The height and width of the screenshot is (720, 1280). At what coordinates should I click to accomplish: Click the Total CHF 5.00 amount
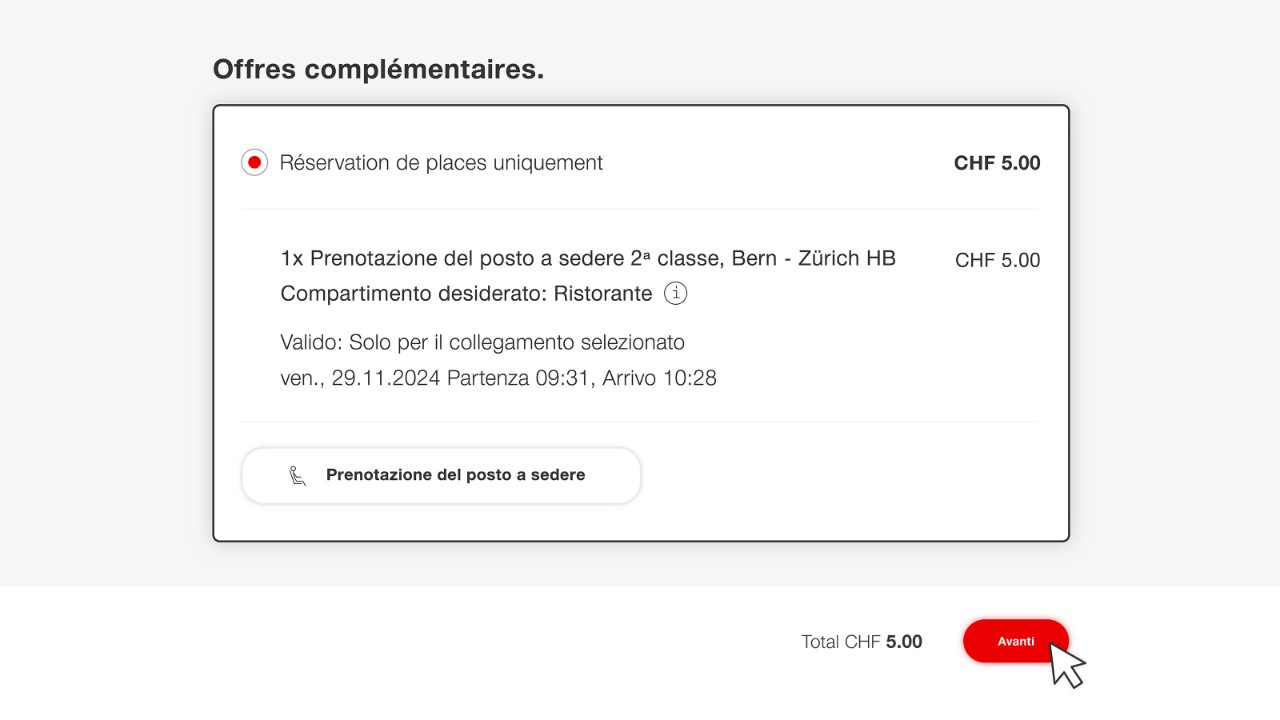point(861,641)
